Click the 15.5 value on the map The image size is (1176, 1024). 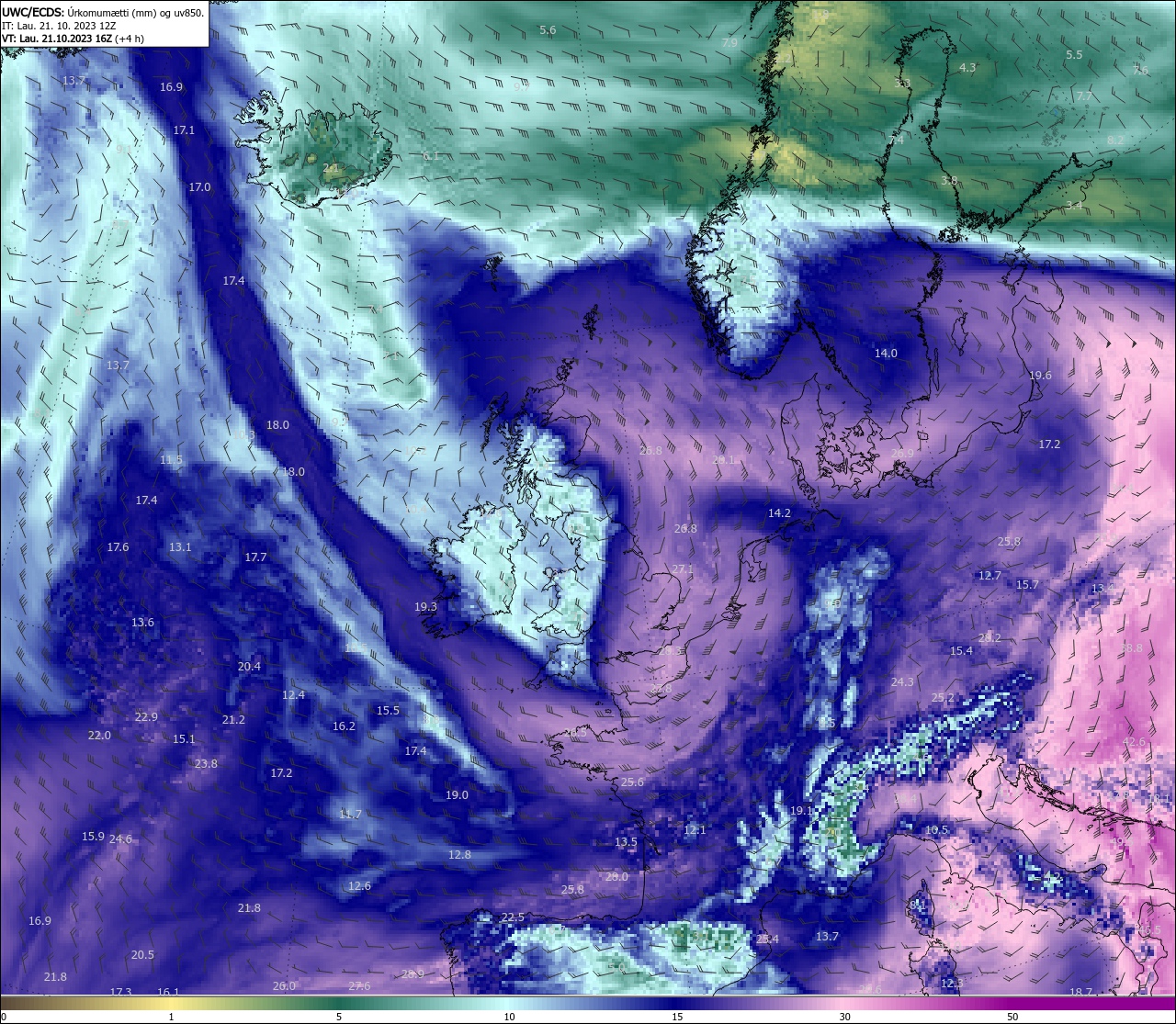pyautogui.click(x=388, y=710)
